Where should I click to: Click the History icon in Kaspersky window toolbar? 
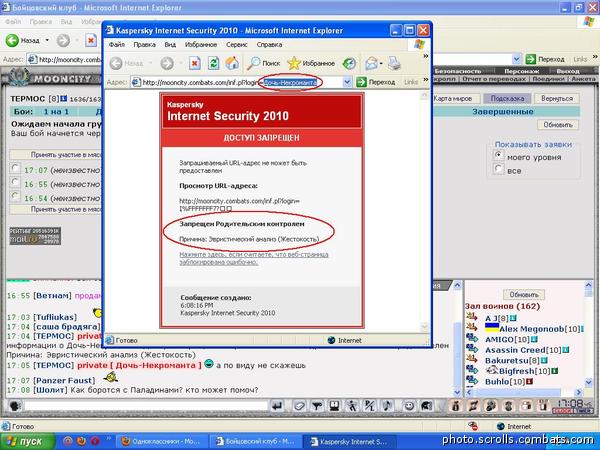349,63
